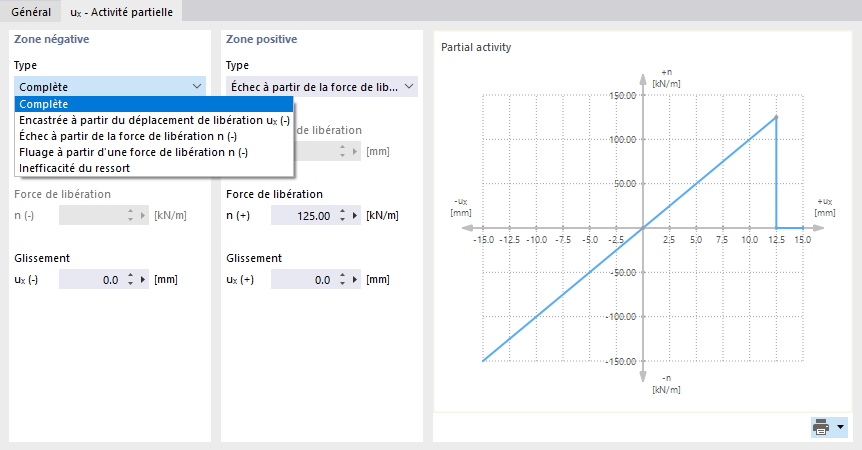The width and height of the screenshot is (862, 450).
Task: Decrease ux (+) glissement with down stepper
Action: point(342,283)
